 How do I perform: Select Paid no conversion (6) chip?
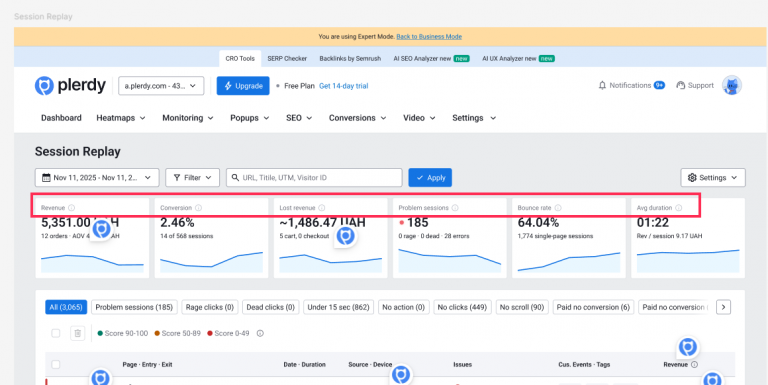coord(594,307)
